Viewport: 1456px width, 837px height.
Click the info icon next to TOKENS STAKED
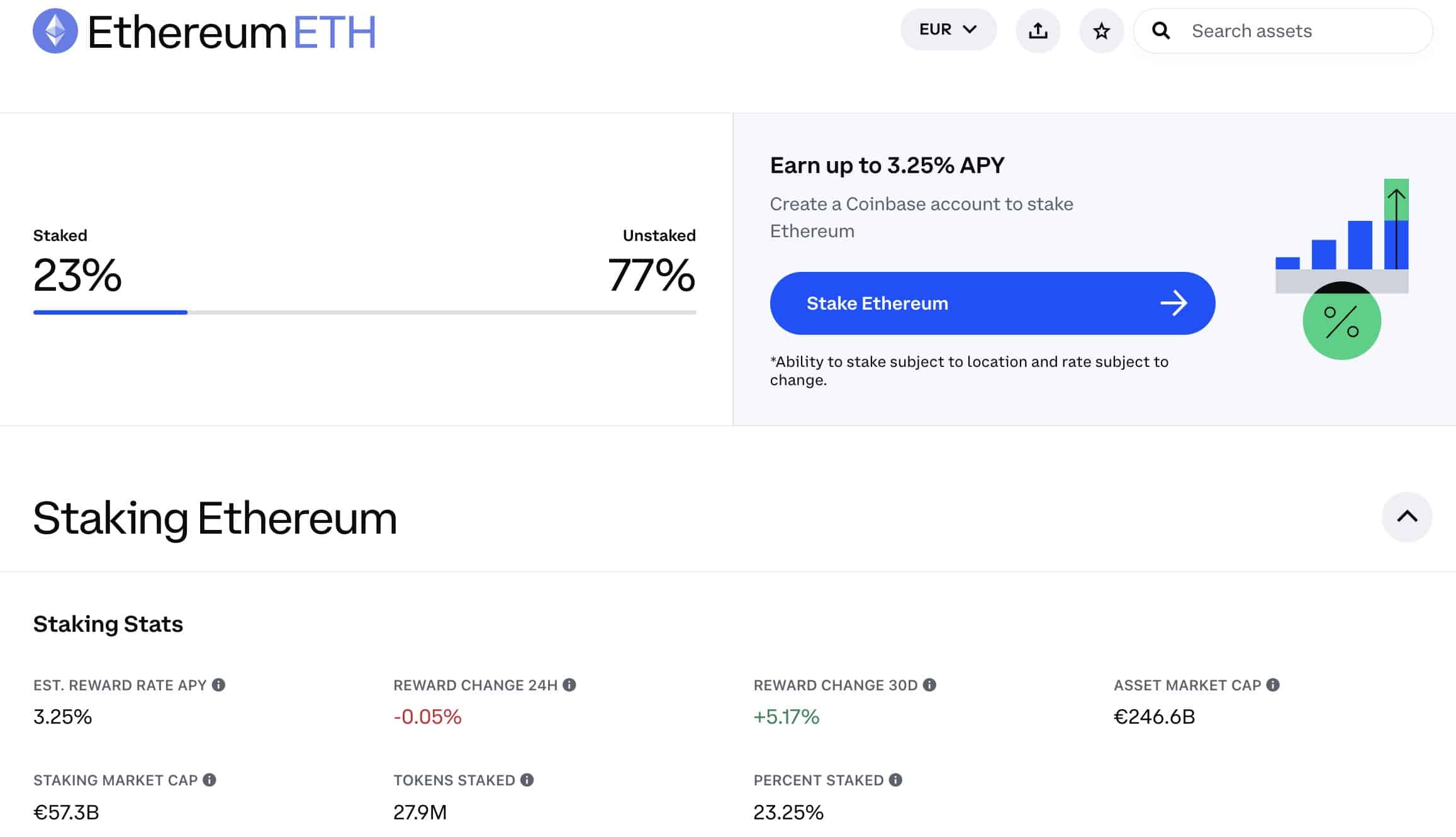pyautogui.click(x=527, y=780)
